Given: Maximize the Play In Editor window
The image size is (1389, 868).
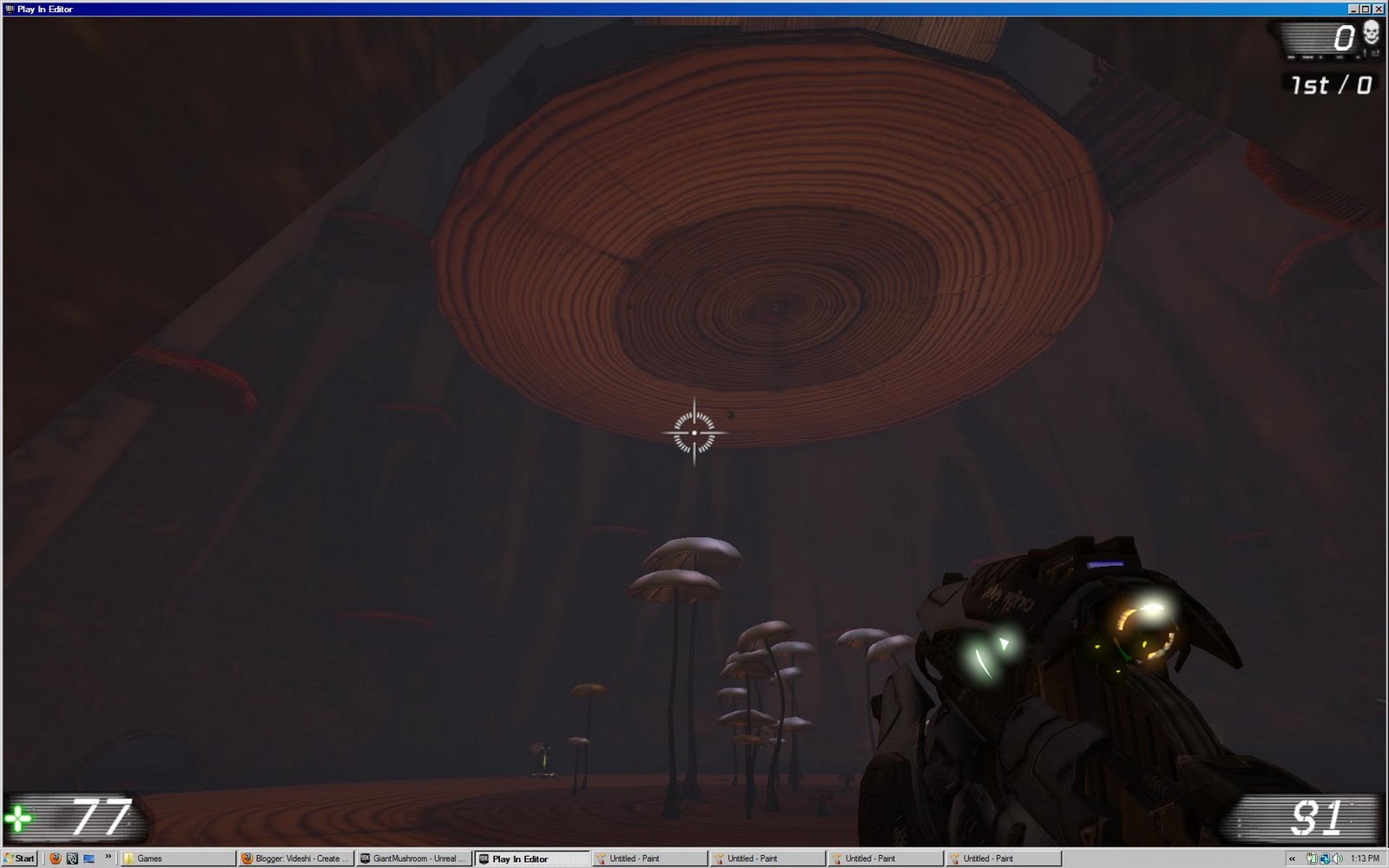Looking at the screenshot, I should coord(1366,9).
